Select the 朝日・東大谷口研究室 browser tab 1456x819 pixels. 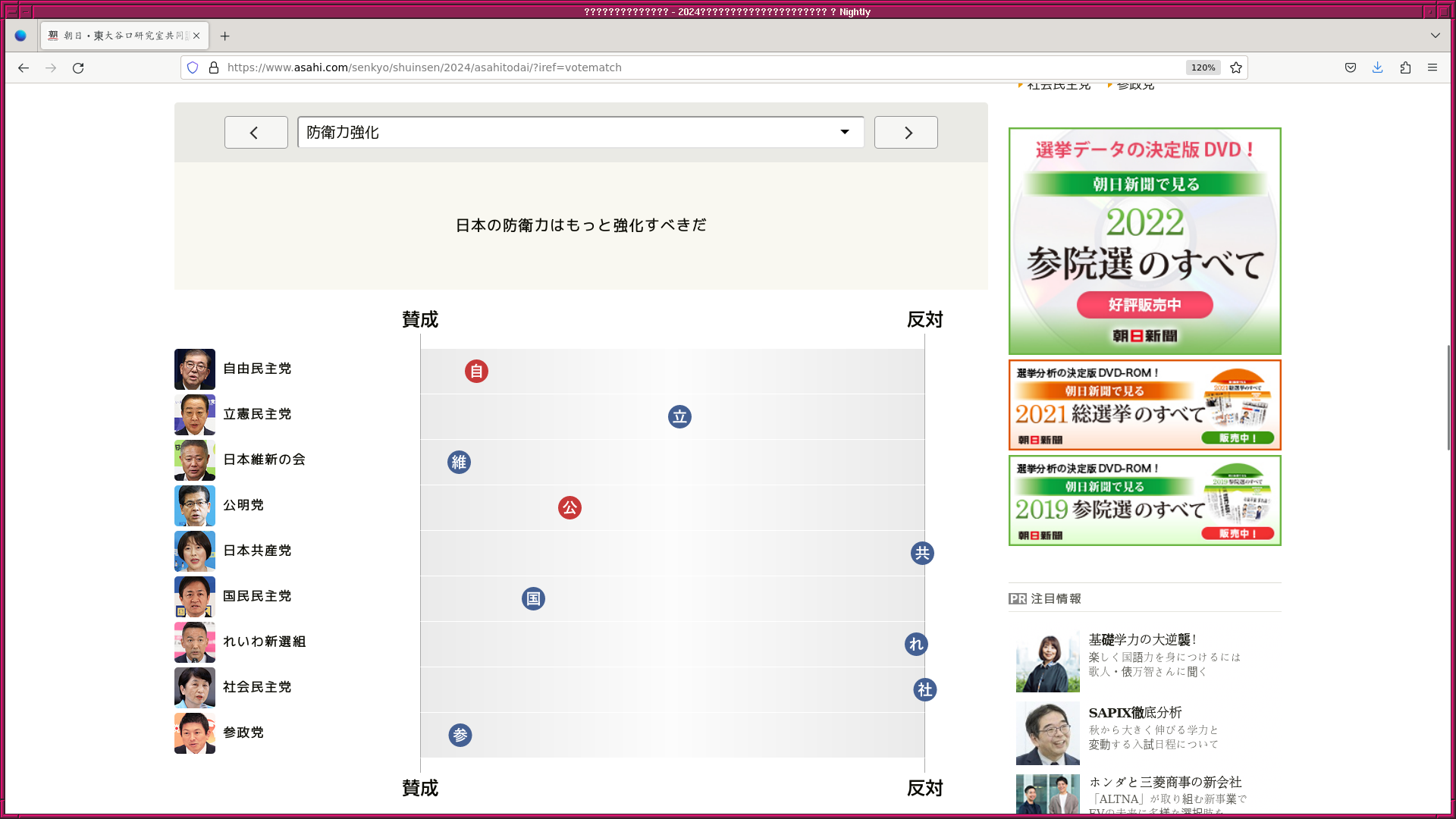pyautogui.click(x=121, y=36)
